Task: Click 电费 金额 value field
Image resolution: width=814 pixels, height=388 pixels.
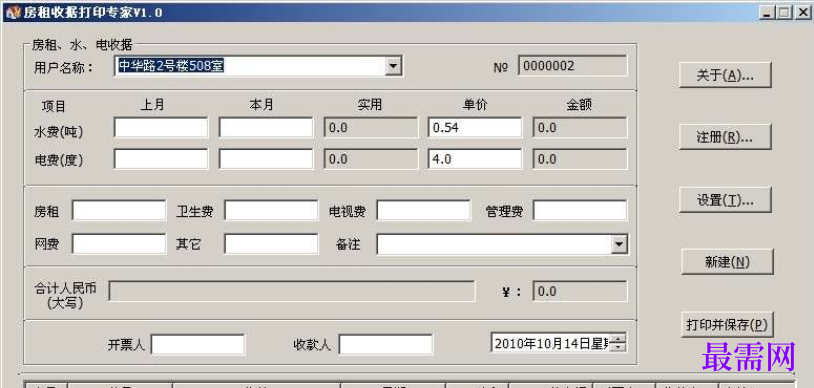Action: point(580,159)
